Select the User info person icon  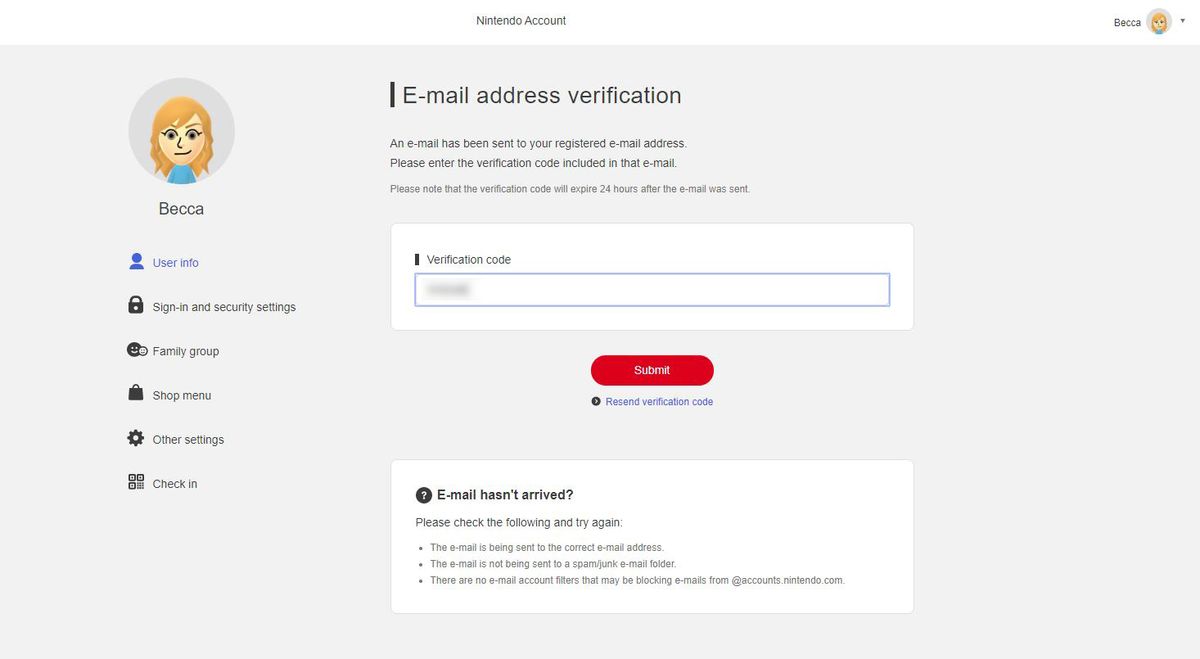(136, 261)
